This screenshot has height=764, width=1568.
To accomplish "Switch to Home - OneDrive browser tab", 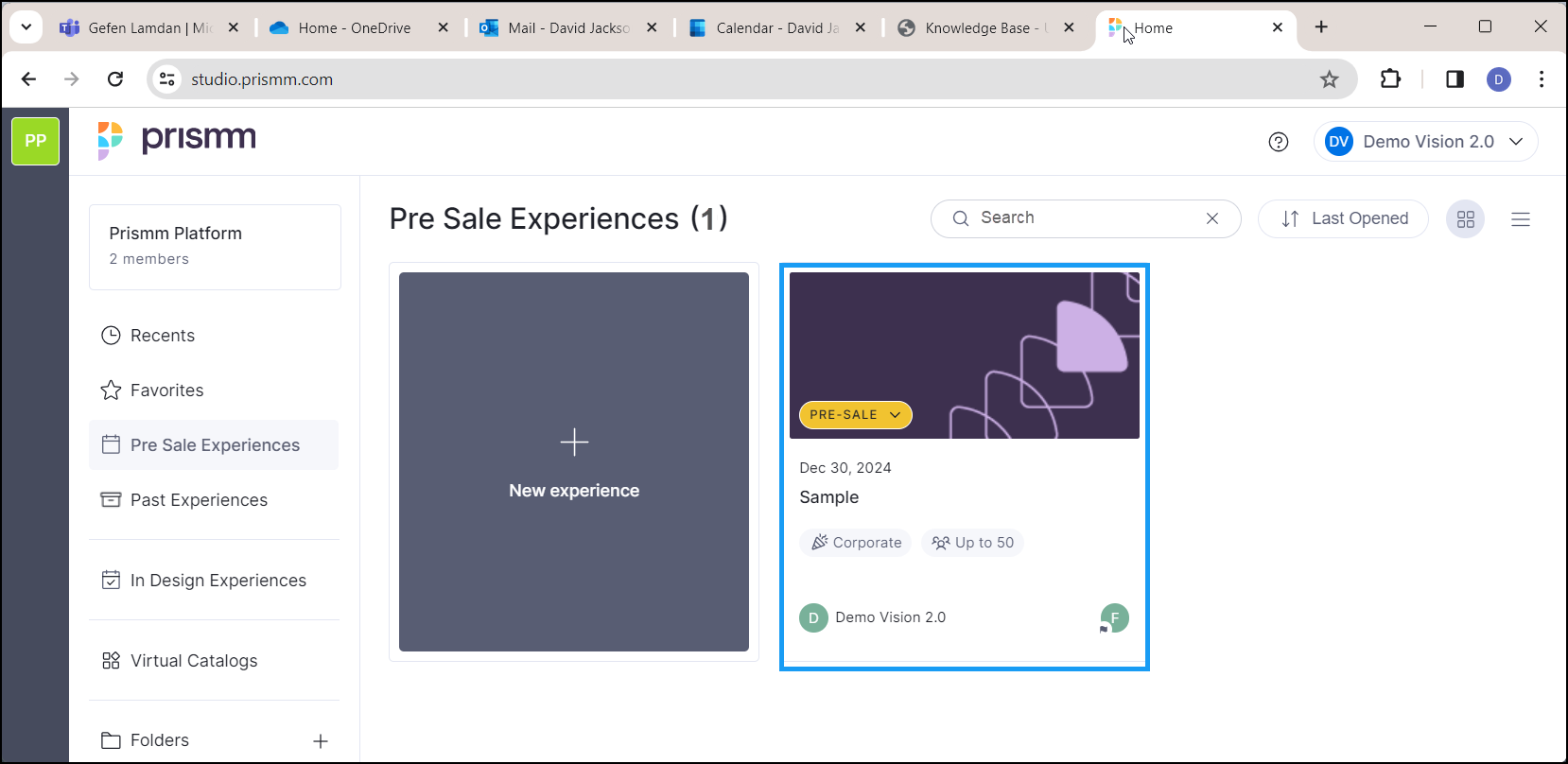I will click(354, 28).
